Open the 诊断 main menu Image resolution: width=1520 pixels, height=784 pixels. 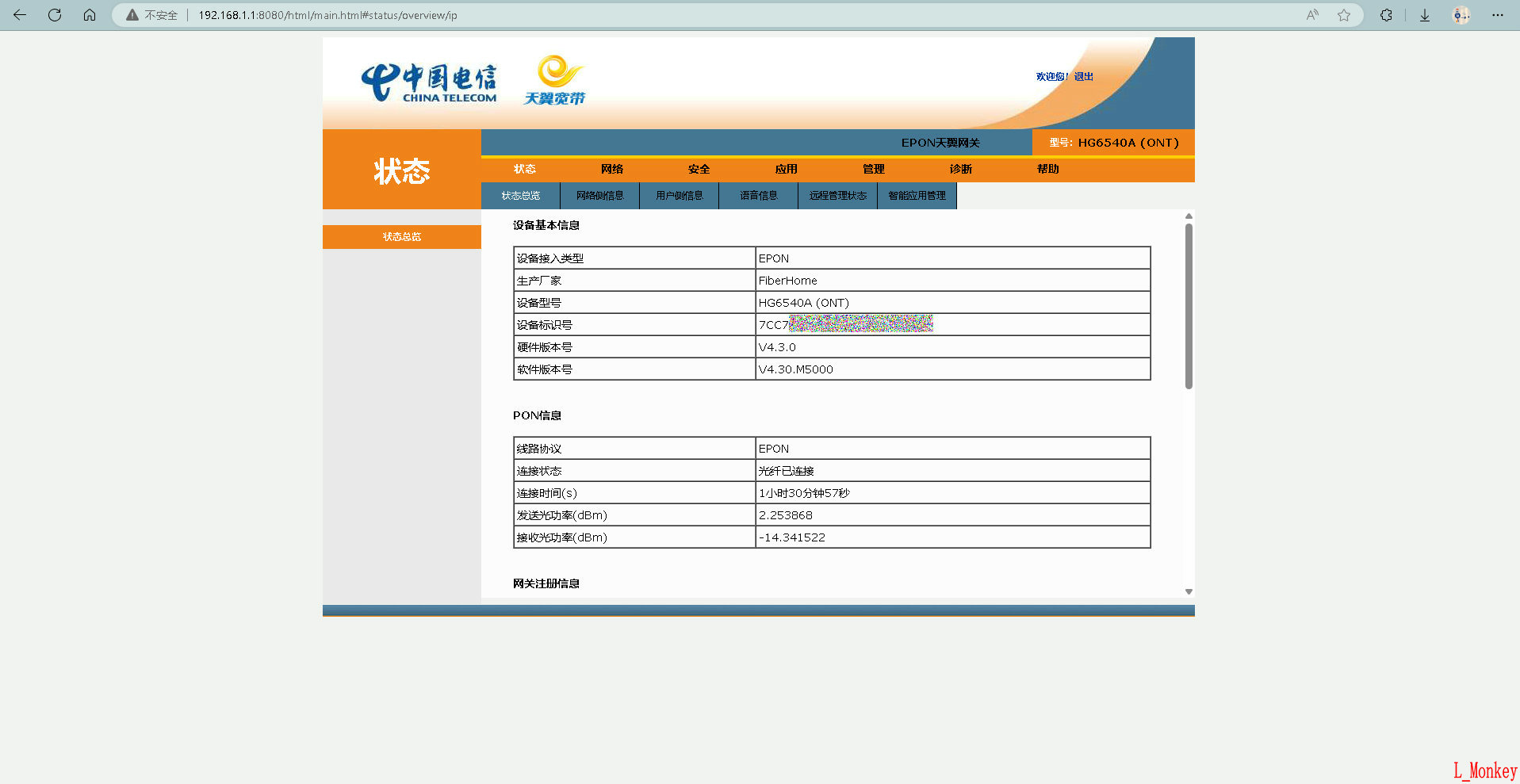[960, 169]
